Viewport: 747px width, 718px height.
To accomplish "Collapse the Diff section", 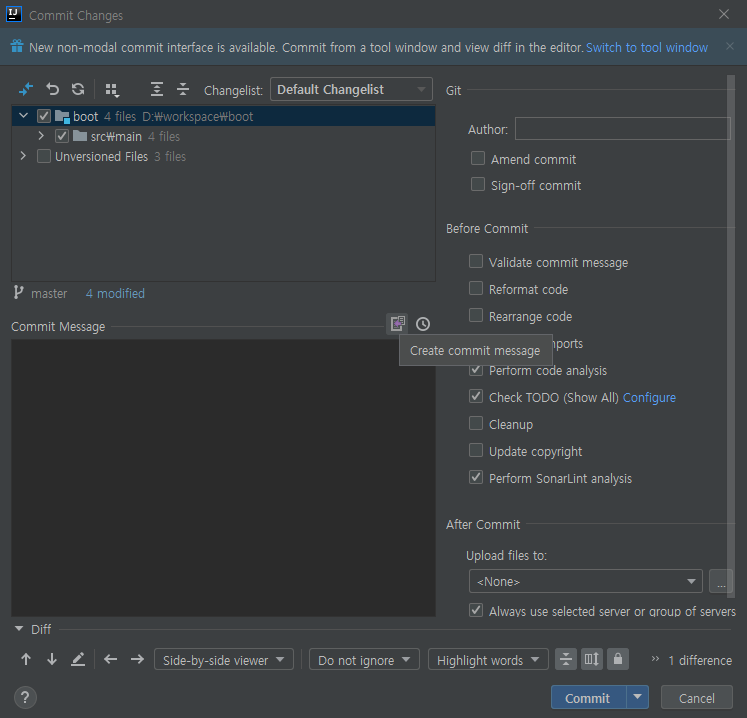I will pos(19,629).
